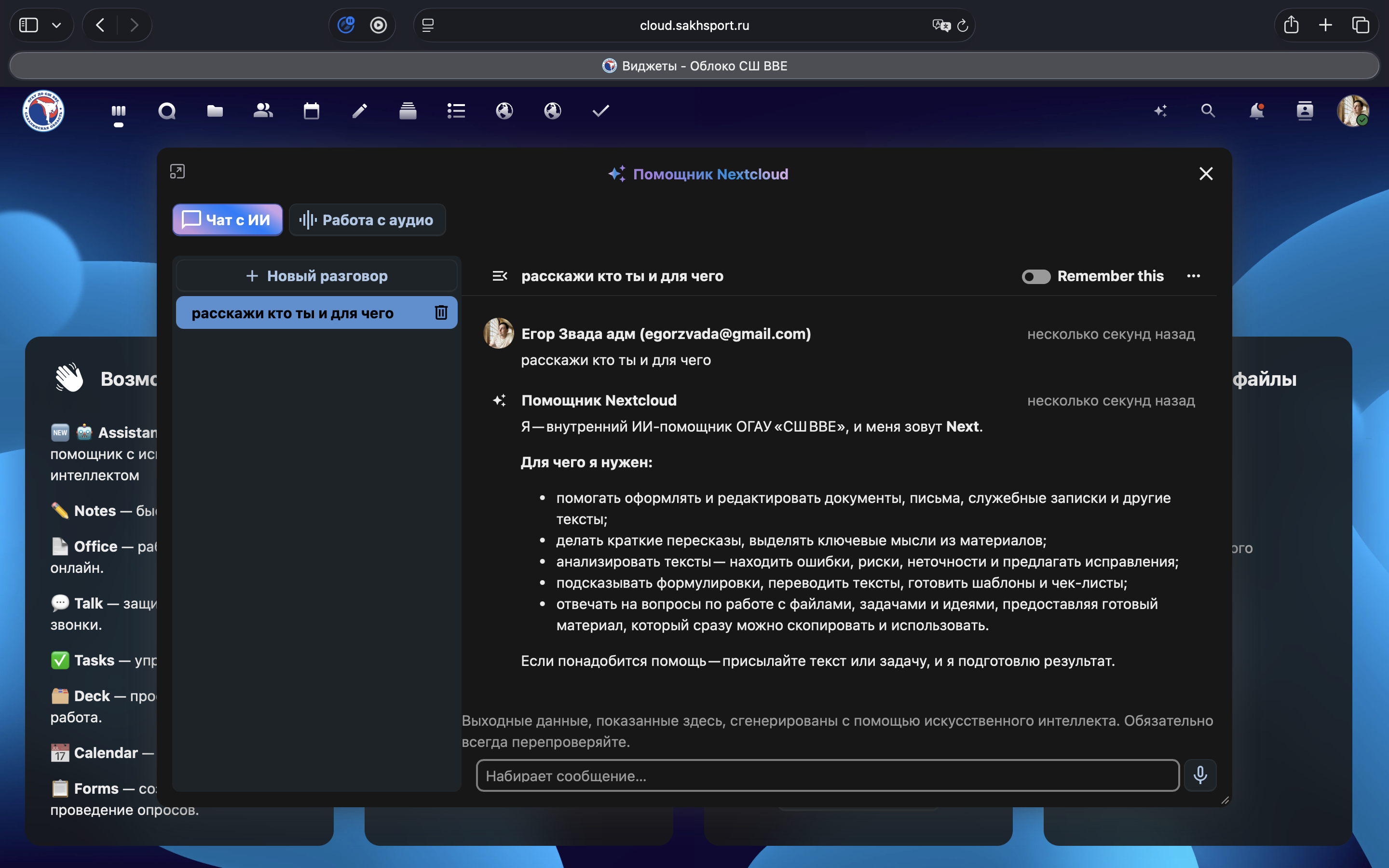
Task: Open the notifications bell icon
Action: (x=1256, y=111)
